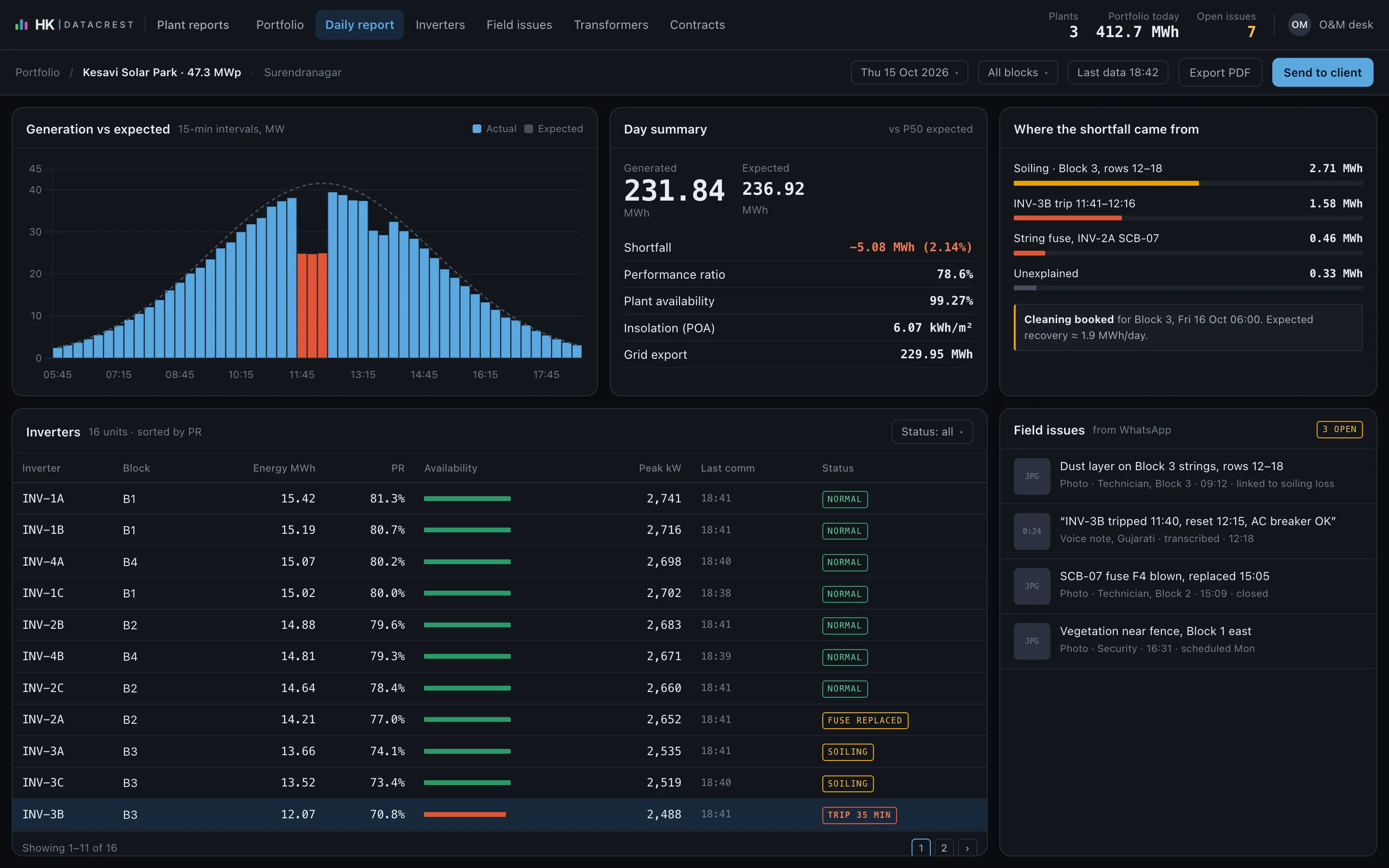Screen dimensions: 1389x868
Task: Open the JPG thumbnail for Dust layer issue
Action: [x=1032, y=476]
